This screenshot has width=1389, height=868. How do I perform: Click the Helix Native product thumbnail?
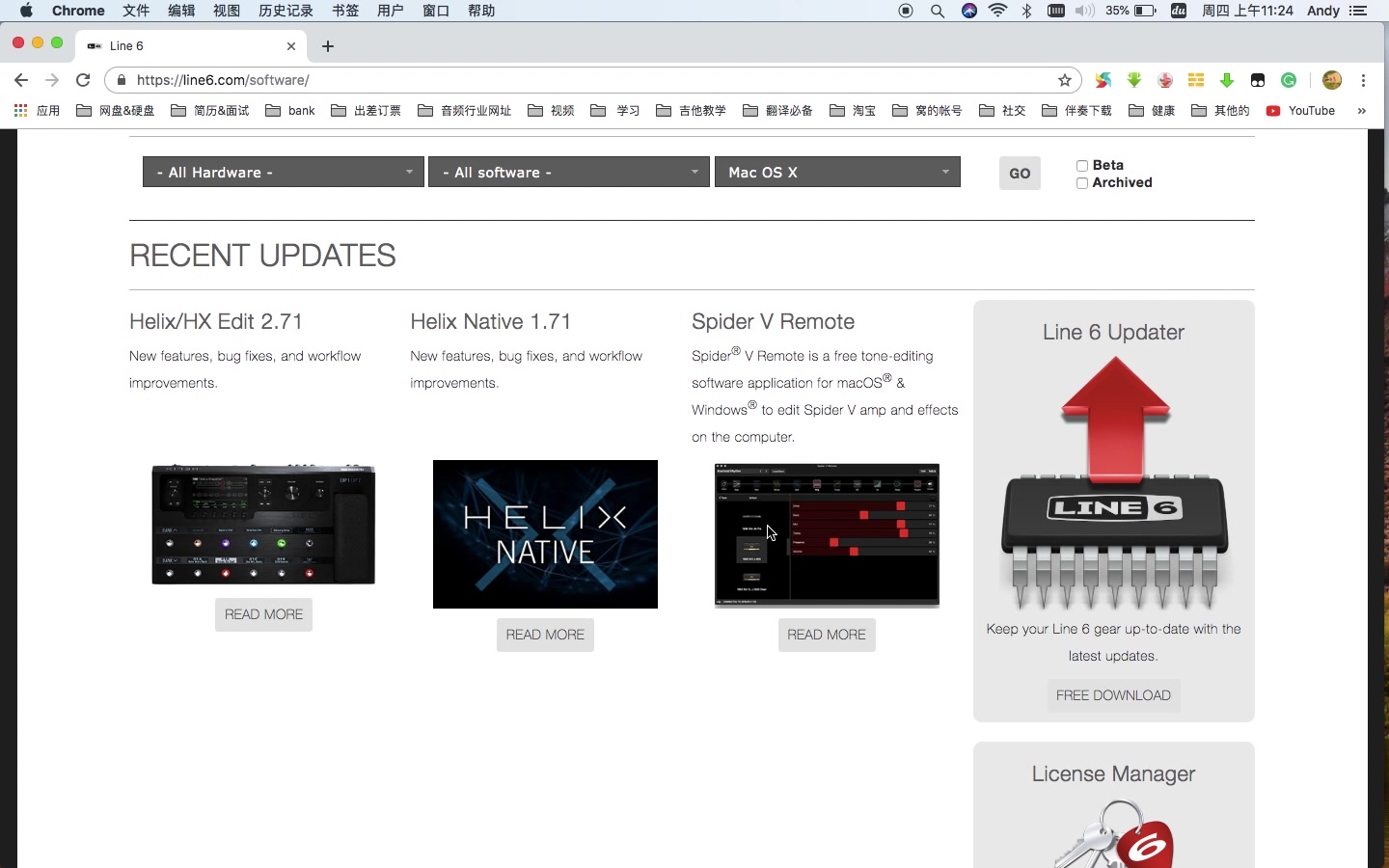(544, 534)
